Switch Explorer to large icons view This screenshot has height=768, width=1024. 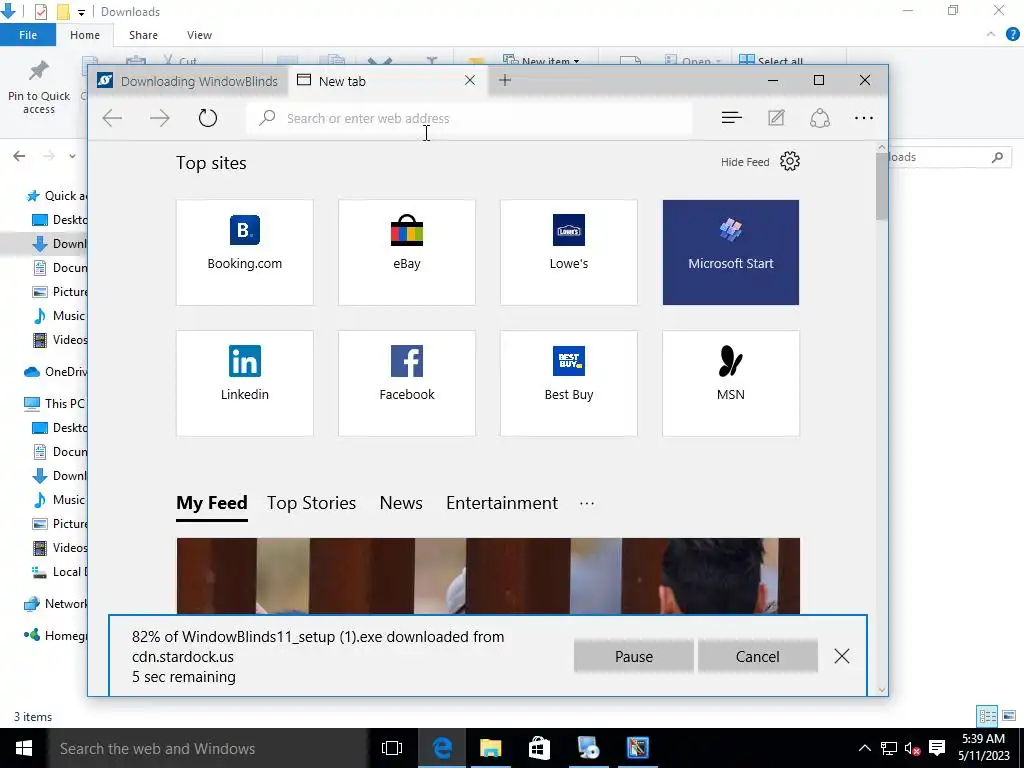(x=1009, y=716)
